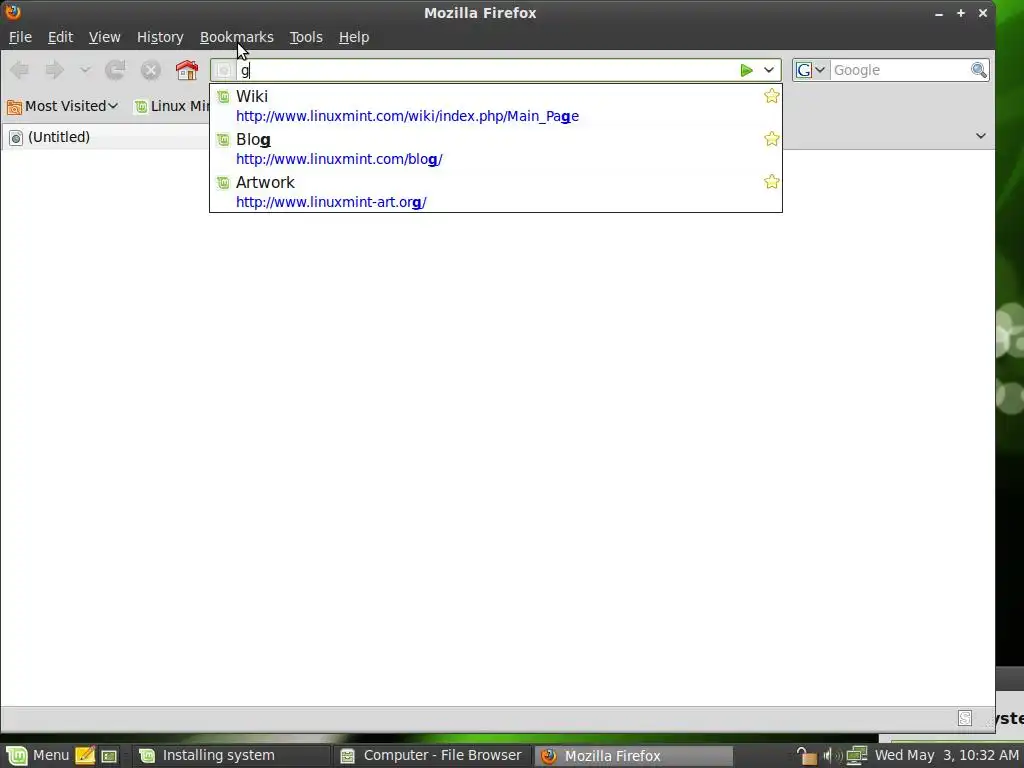The height and width of the screenshot is (768, 1024).
Task: Open the volume control tray icon
Action: point(833,756)
